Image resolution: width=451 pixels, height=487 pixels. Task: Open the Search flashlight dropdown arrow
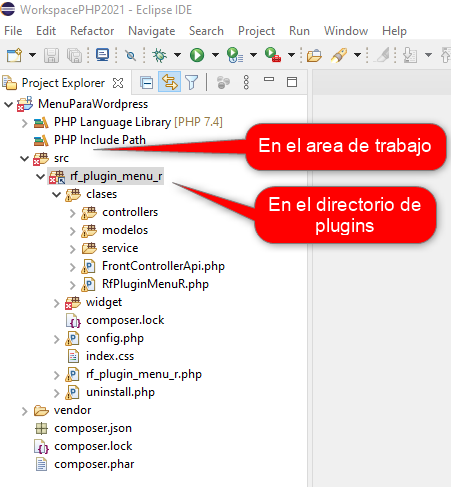[x=357, y=55]
